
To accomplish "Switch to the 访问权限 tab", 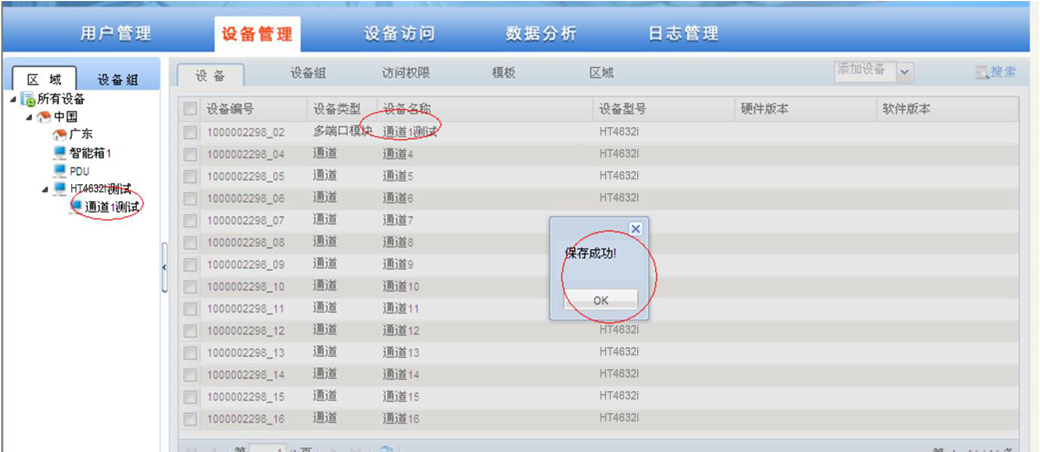I will click(405, 74).
